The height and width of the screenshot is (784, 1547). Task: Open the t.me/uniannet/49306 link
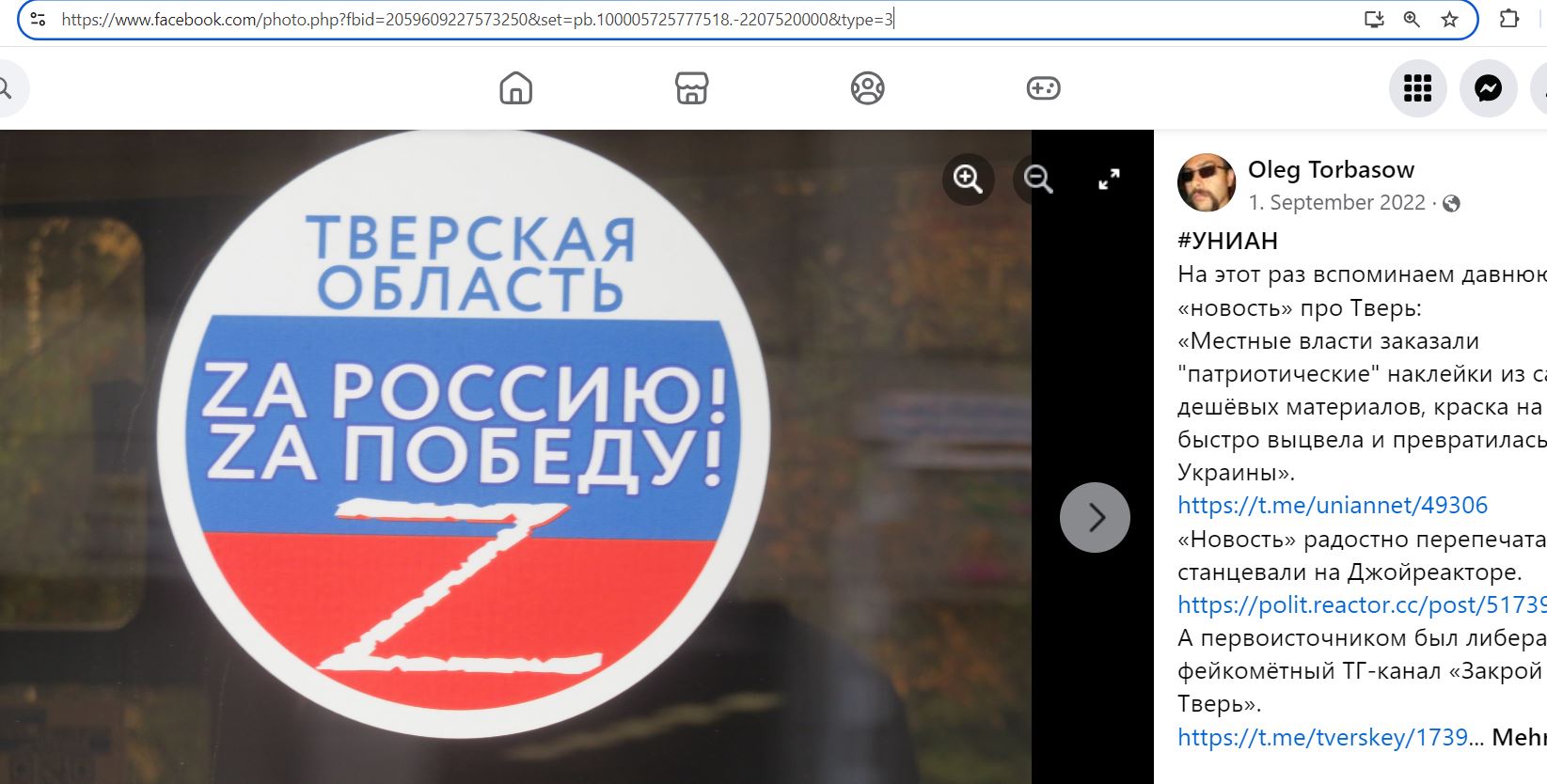point(1333,505)
